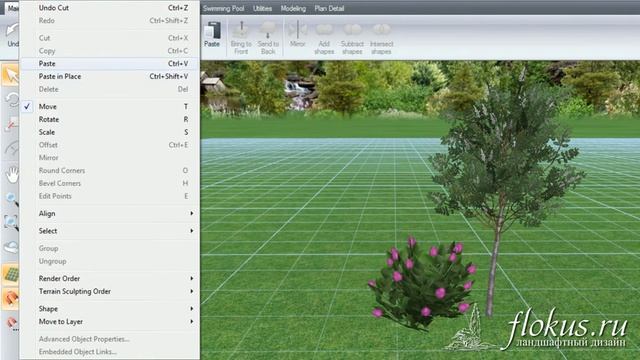Choose Paste in Place
Screen dimensions: 640x360
click(110, 76)
